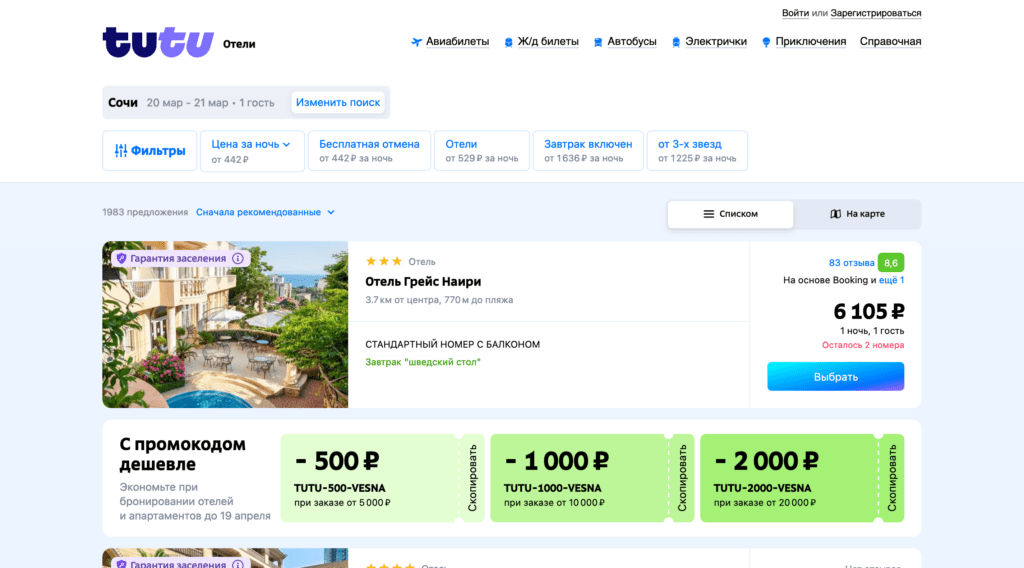The width and height of the screenshot is (1024, 568).
Task: Toggle the Отели filter chip
Action: [x=481, y=151]
